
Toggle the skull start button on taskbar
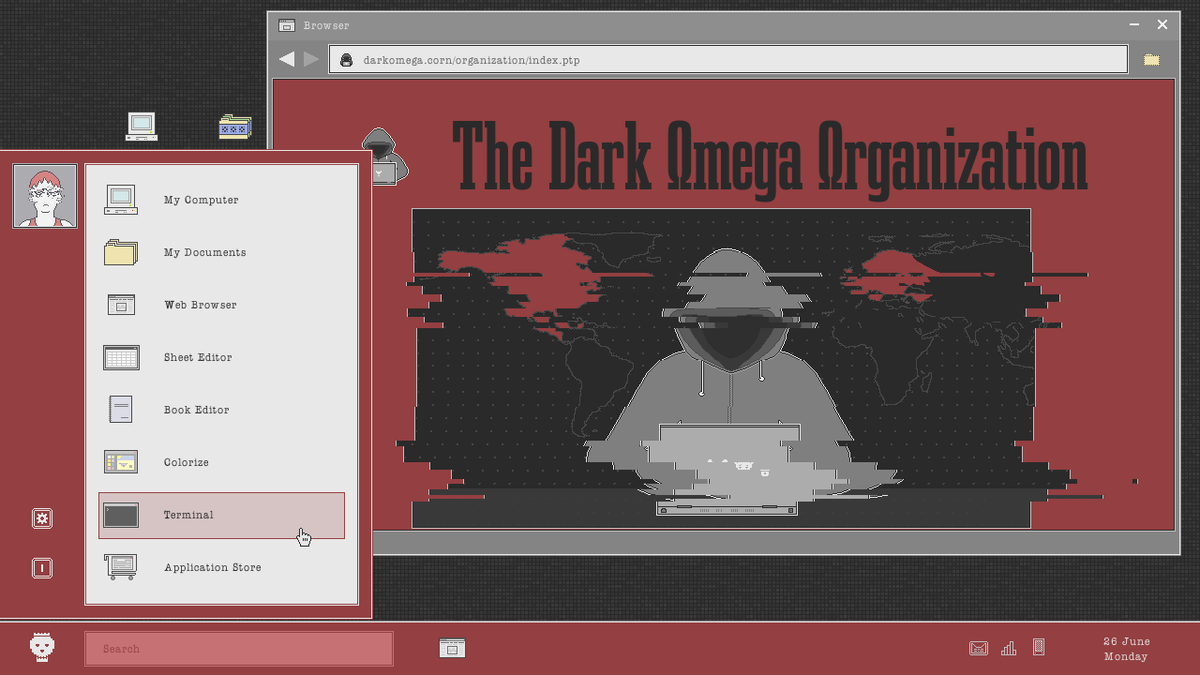click(x=42, y=647)
